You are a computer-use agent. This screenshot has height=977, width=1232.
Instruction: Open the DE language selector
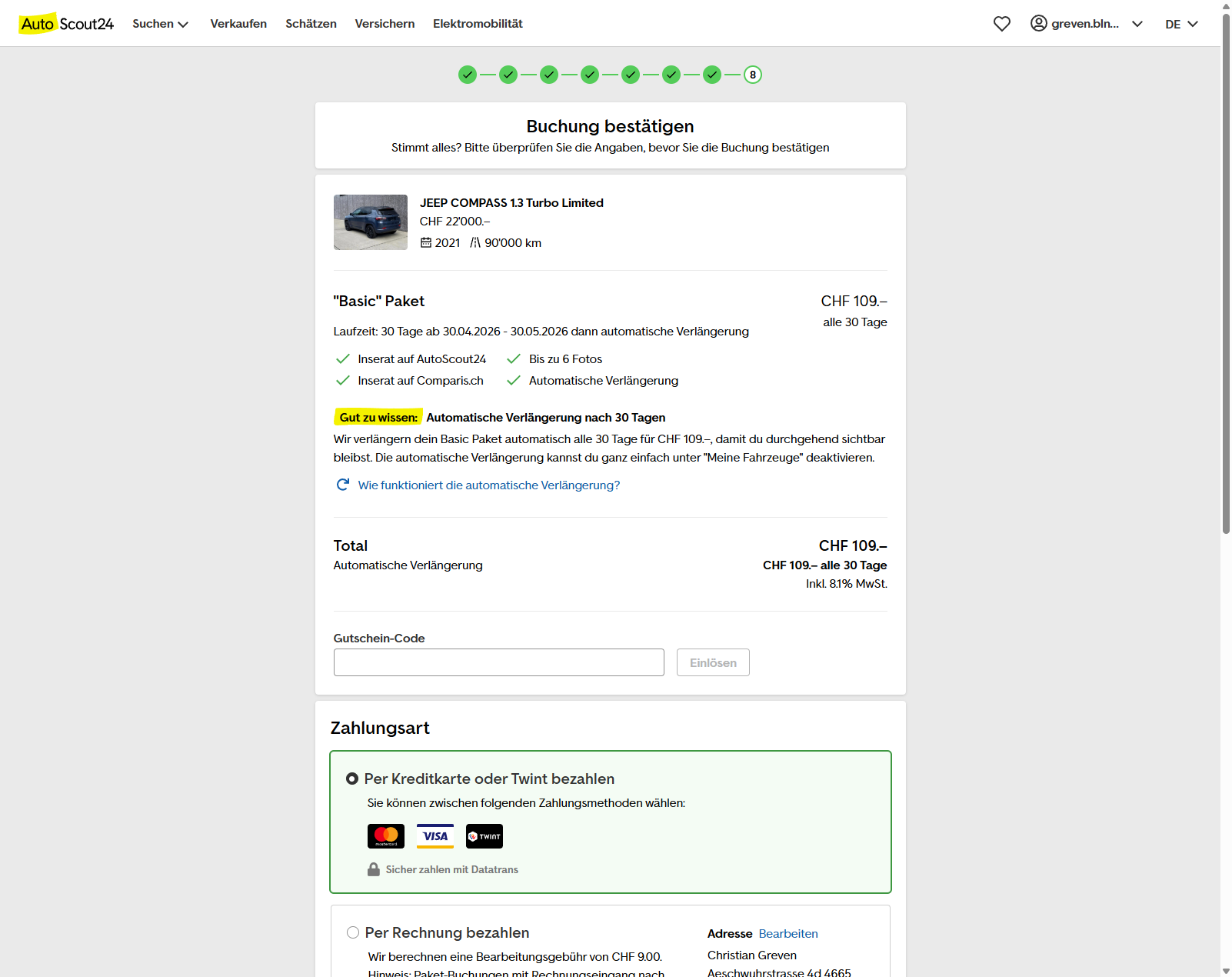point(1181,24)
